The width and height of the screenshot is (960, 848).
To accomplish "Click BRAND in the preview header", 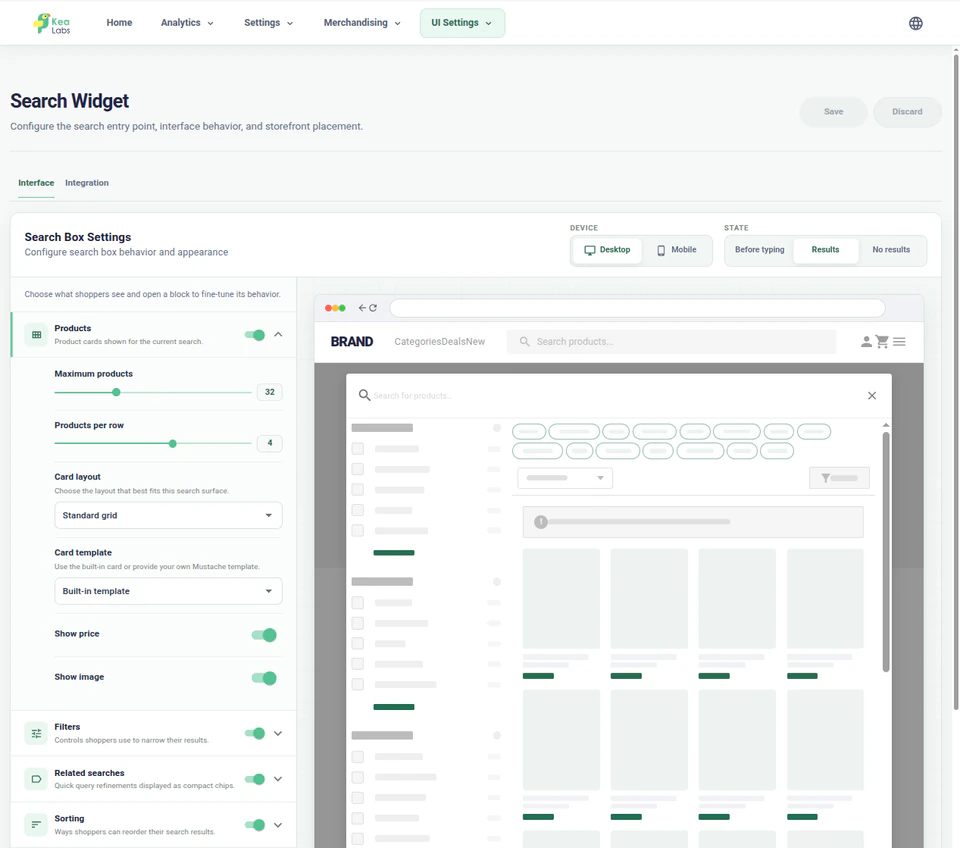I will [x=351, y=342].
